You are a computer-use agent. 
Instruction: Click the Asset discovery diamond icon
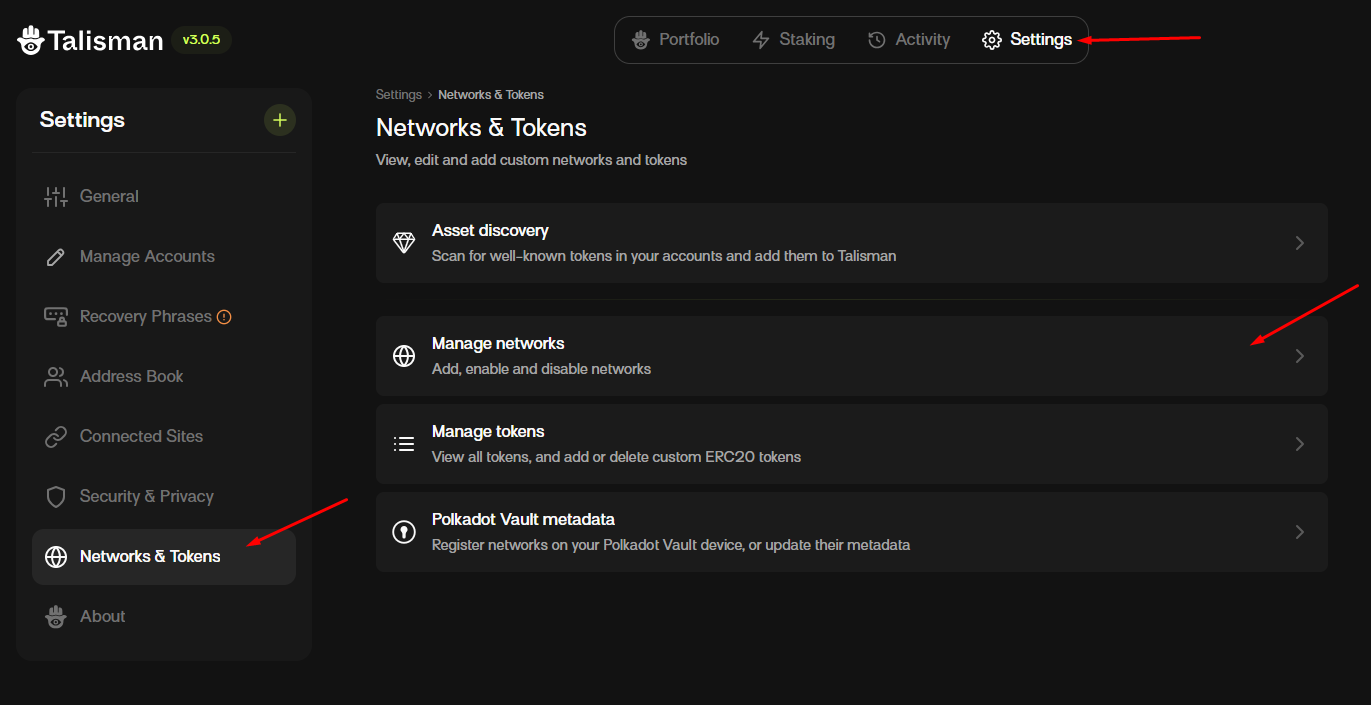tap(404, 243)
